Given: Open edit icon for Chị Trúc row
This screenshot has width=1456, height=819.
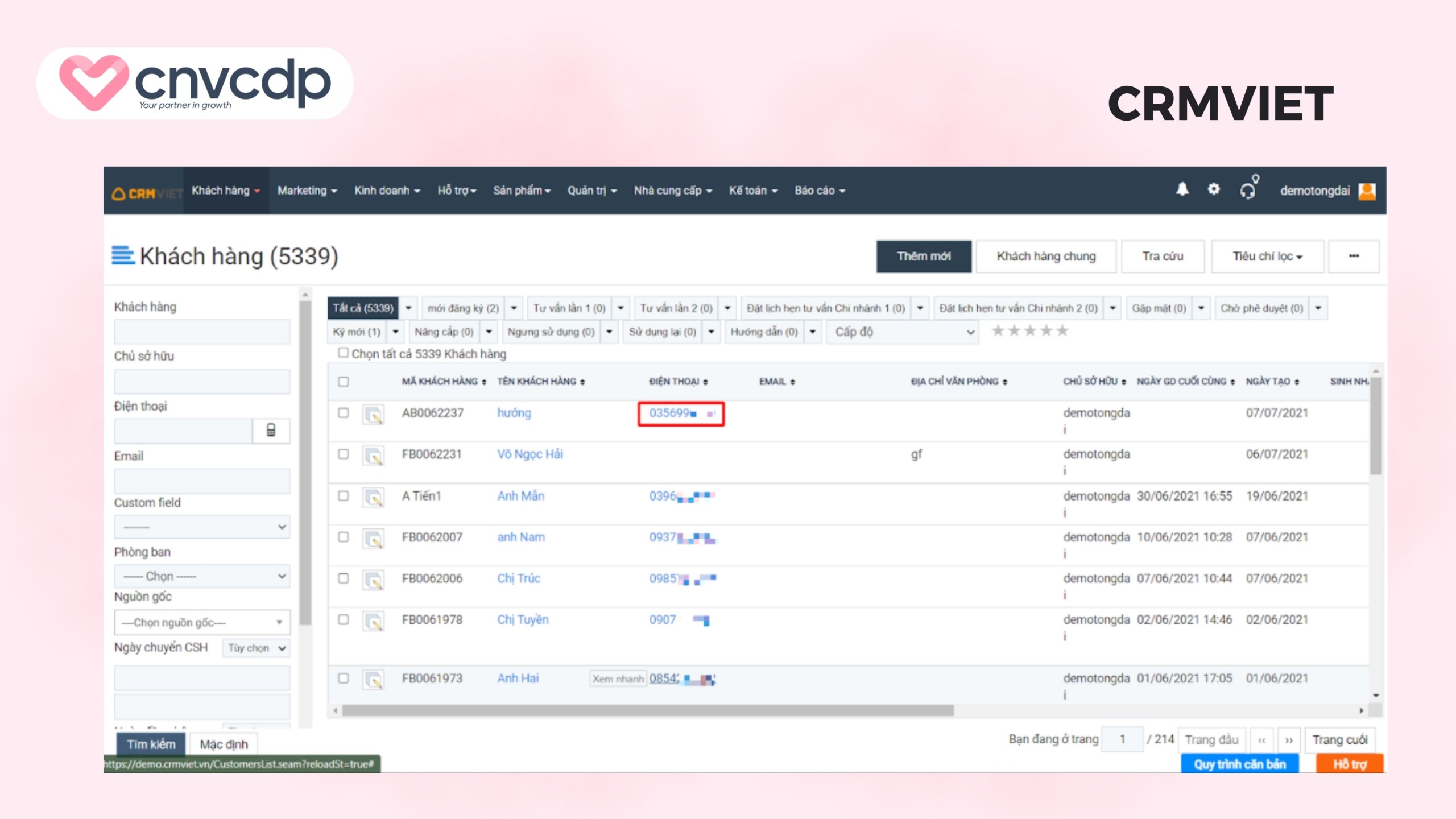Looking at the screenshot, I should [x=374, y=580].
